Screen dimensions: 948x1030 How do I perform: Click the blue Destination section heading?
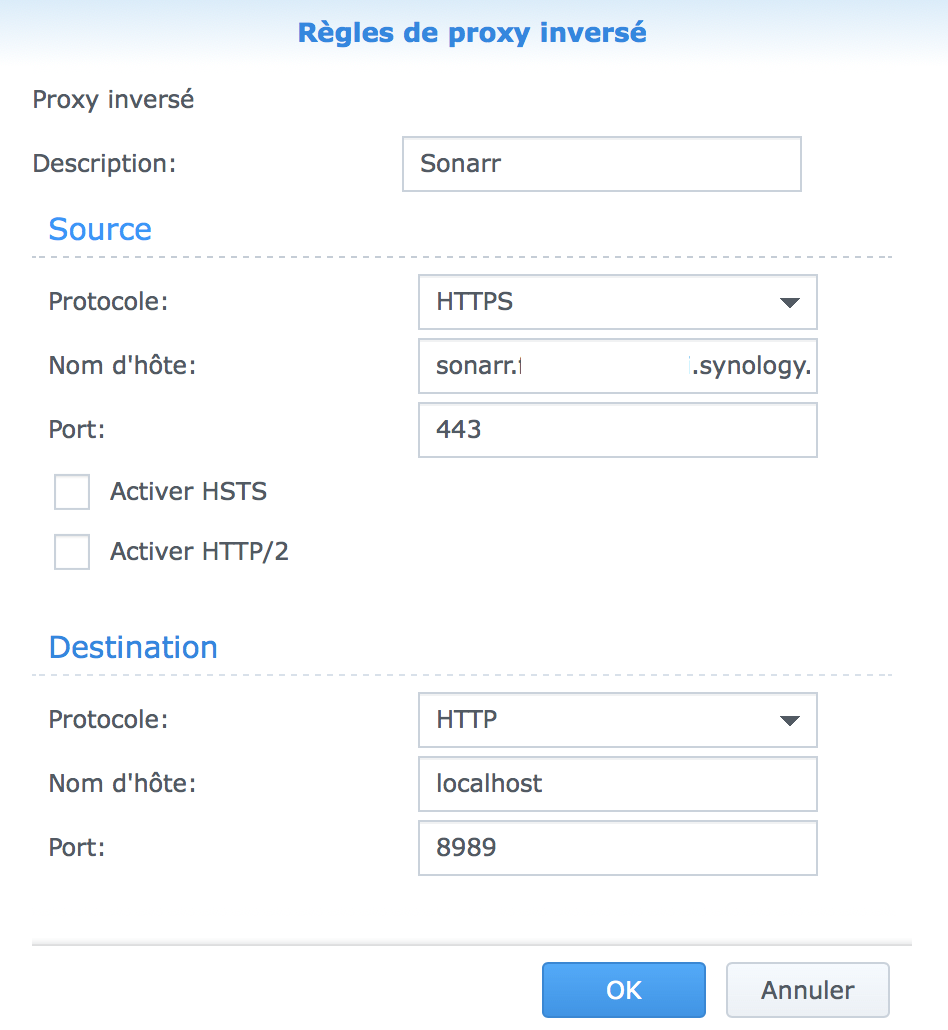(133, 647)
